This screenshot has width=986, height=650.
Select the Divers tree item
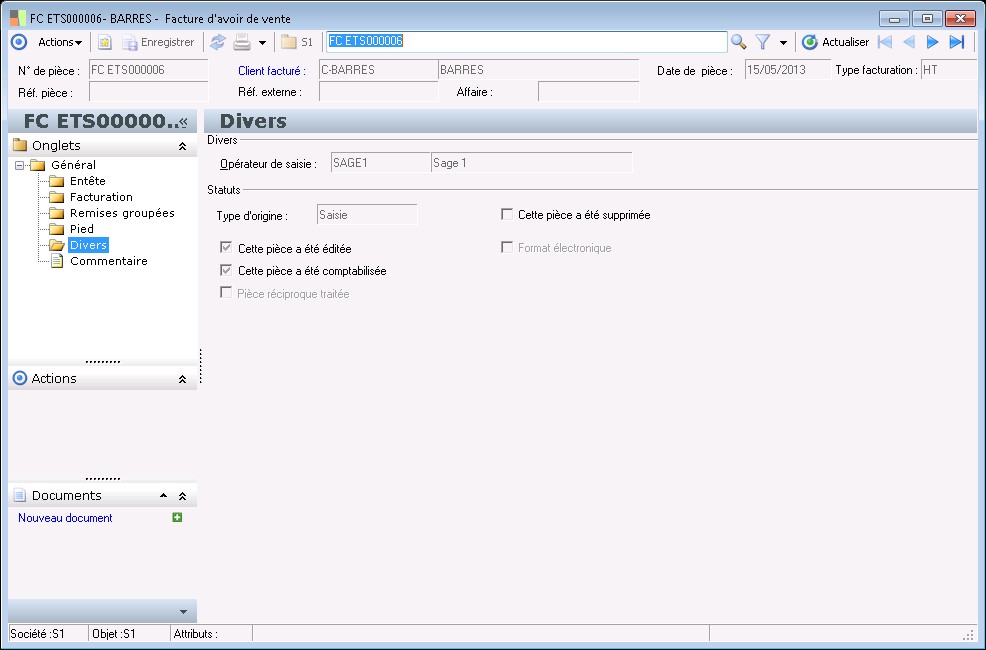pyautogui.click(x=88, y=245)
